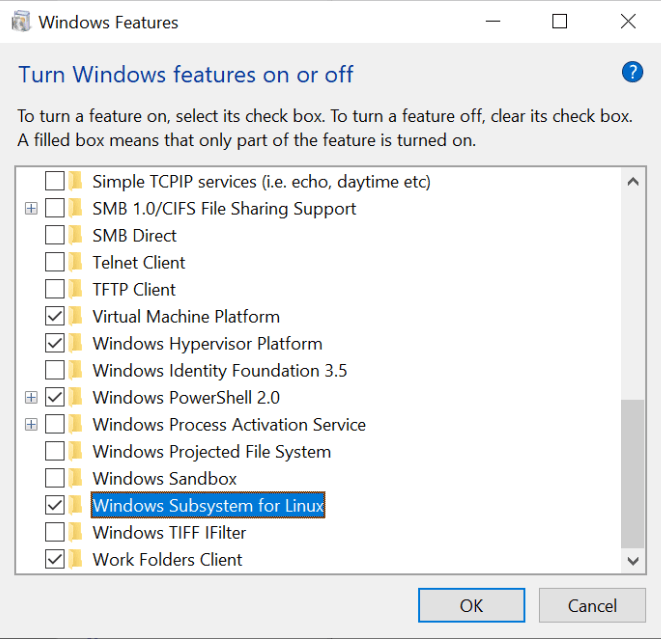Select Windows Identity Foundation 3.5 label
The width and height of the screenshot is (661, 639).
coord(220,371)
